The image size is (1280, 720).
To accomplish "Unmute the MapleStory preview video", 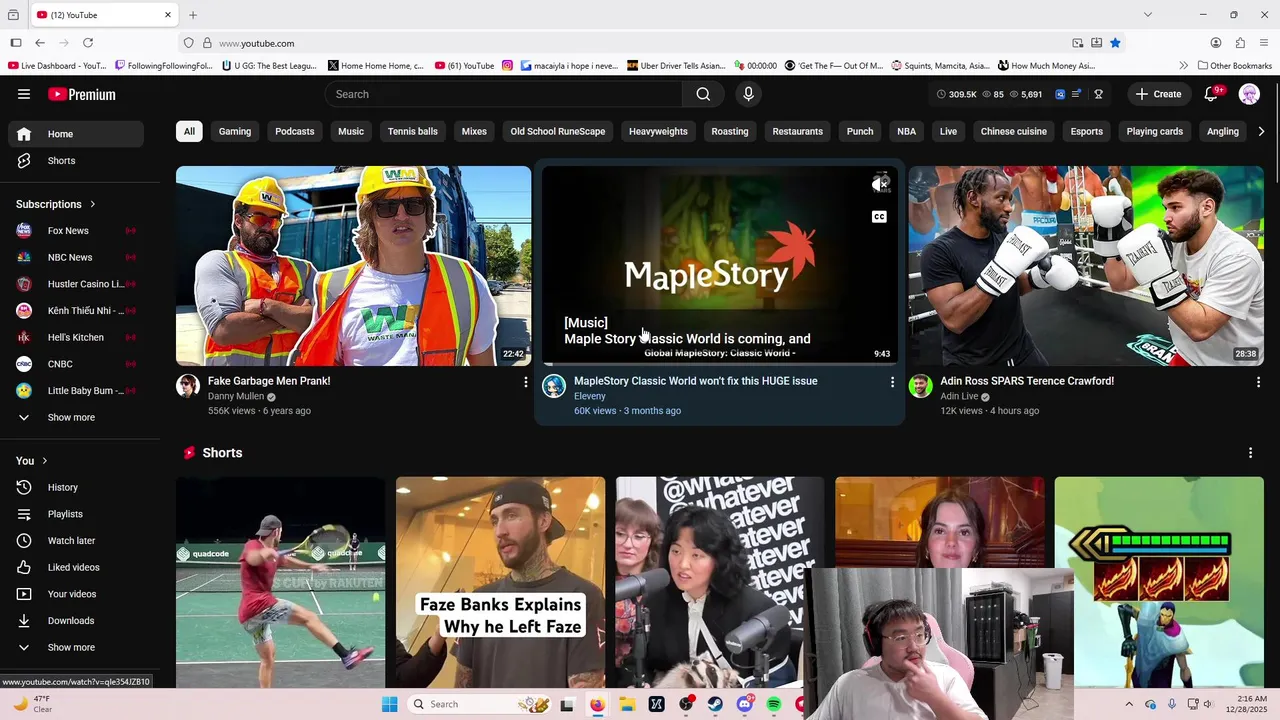I will point(879,184).
